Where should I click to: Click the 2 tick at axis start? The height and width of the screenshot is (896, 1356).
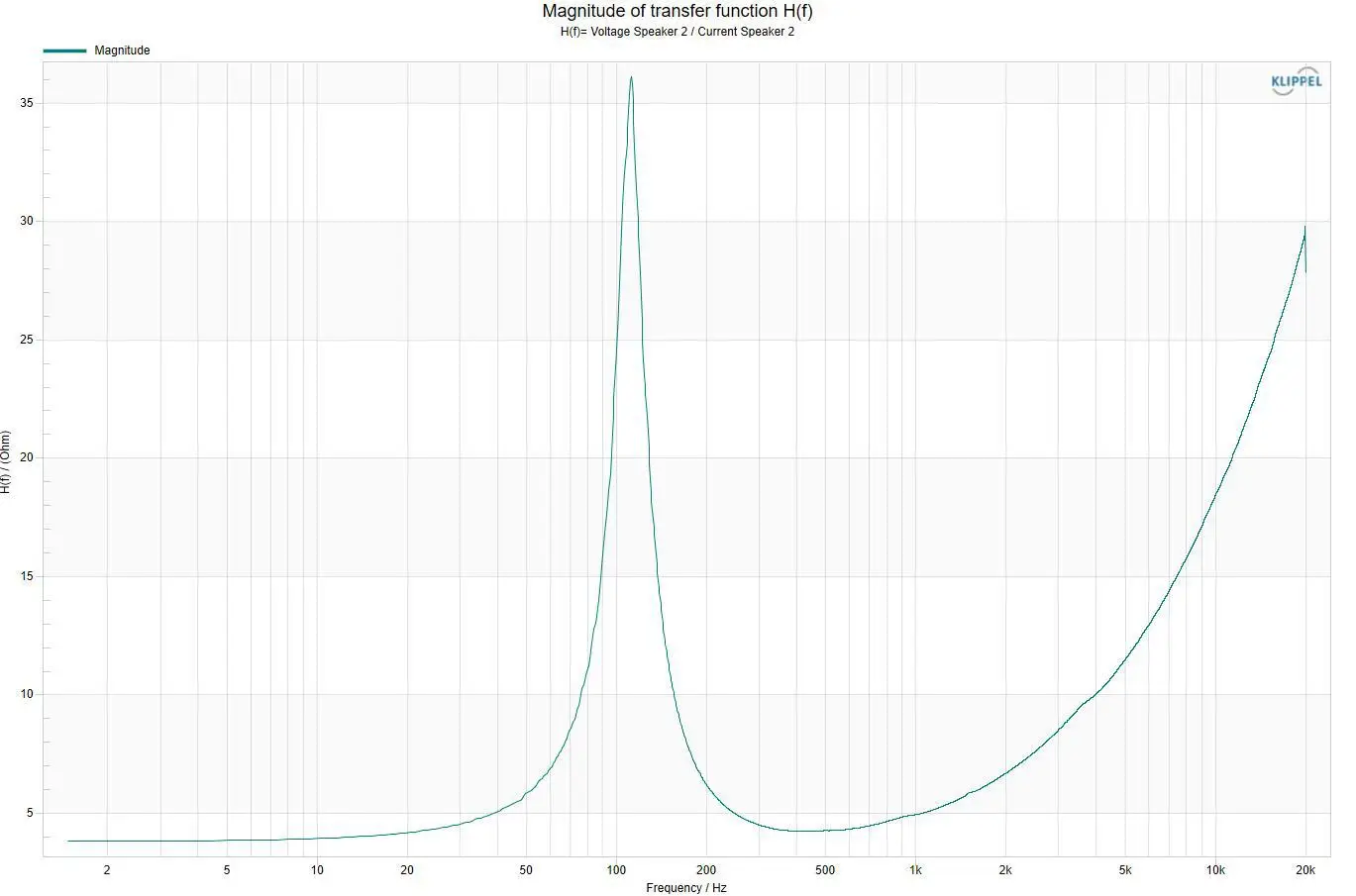pos(107,870)
